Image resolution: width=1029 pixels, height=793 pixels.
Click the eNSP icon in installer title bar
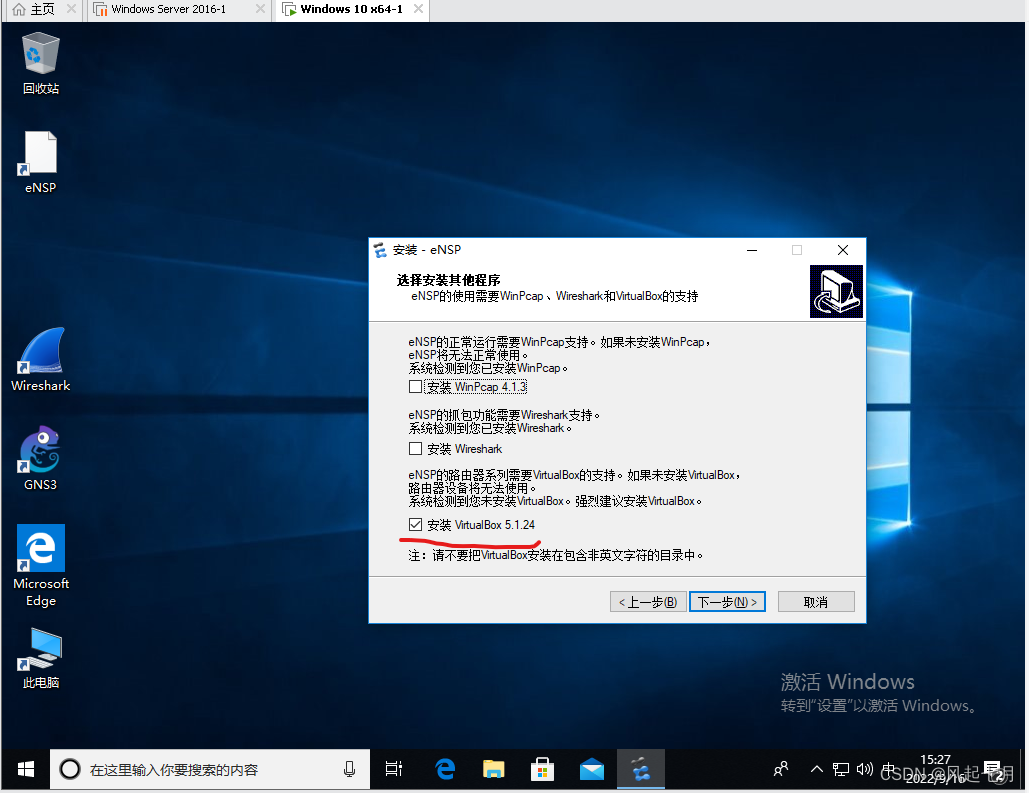380,250
